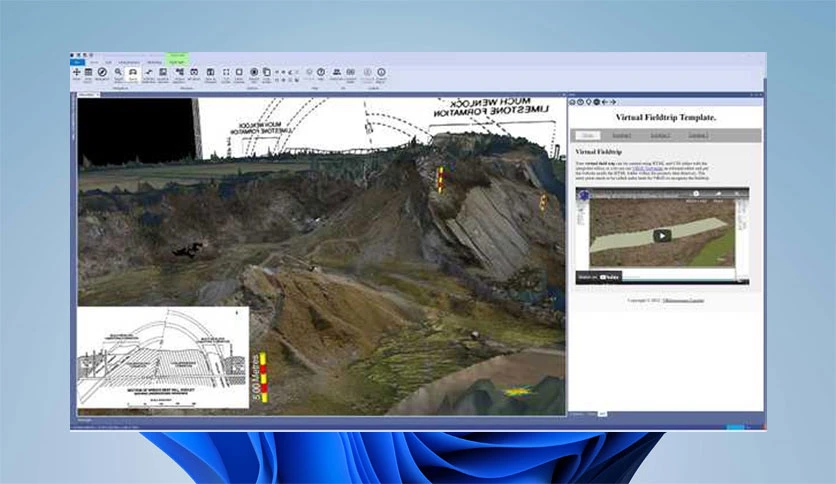Image resolution: width=836 pixels, height=484 pixels.
Task: Click the line graph icon in ribbon
Action: tap(149, 72)
